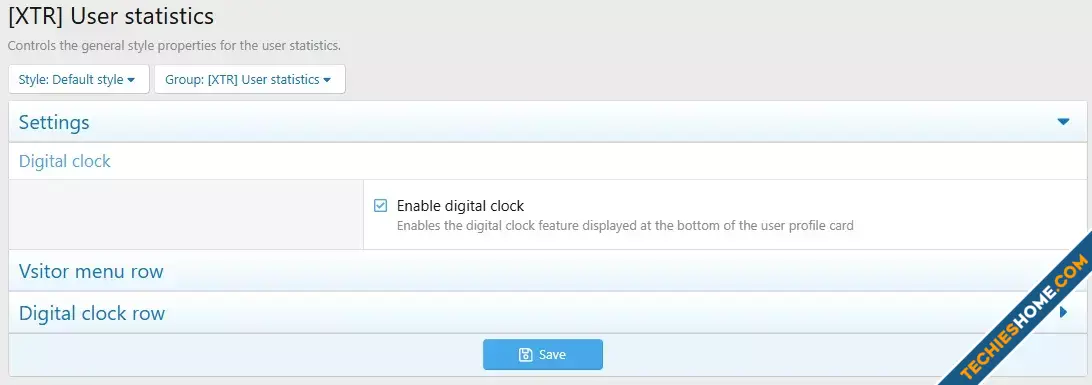
Task: Click the right-pointing arrow on Digital clock row
Action: coord(1063,313)
